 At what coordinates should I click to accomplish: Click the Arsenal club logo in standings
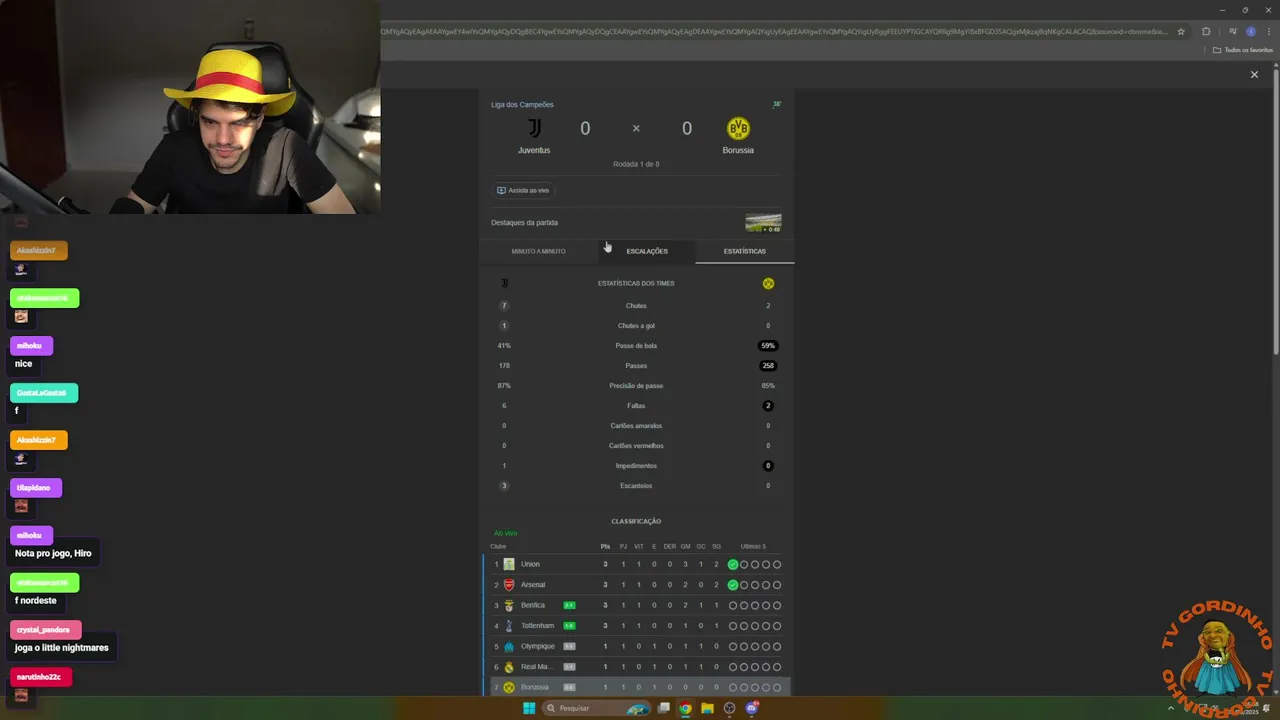[509, 585]
